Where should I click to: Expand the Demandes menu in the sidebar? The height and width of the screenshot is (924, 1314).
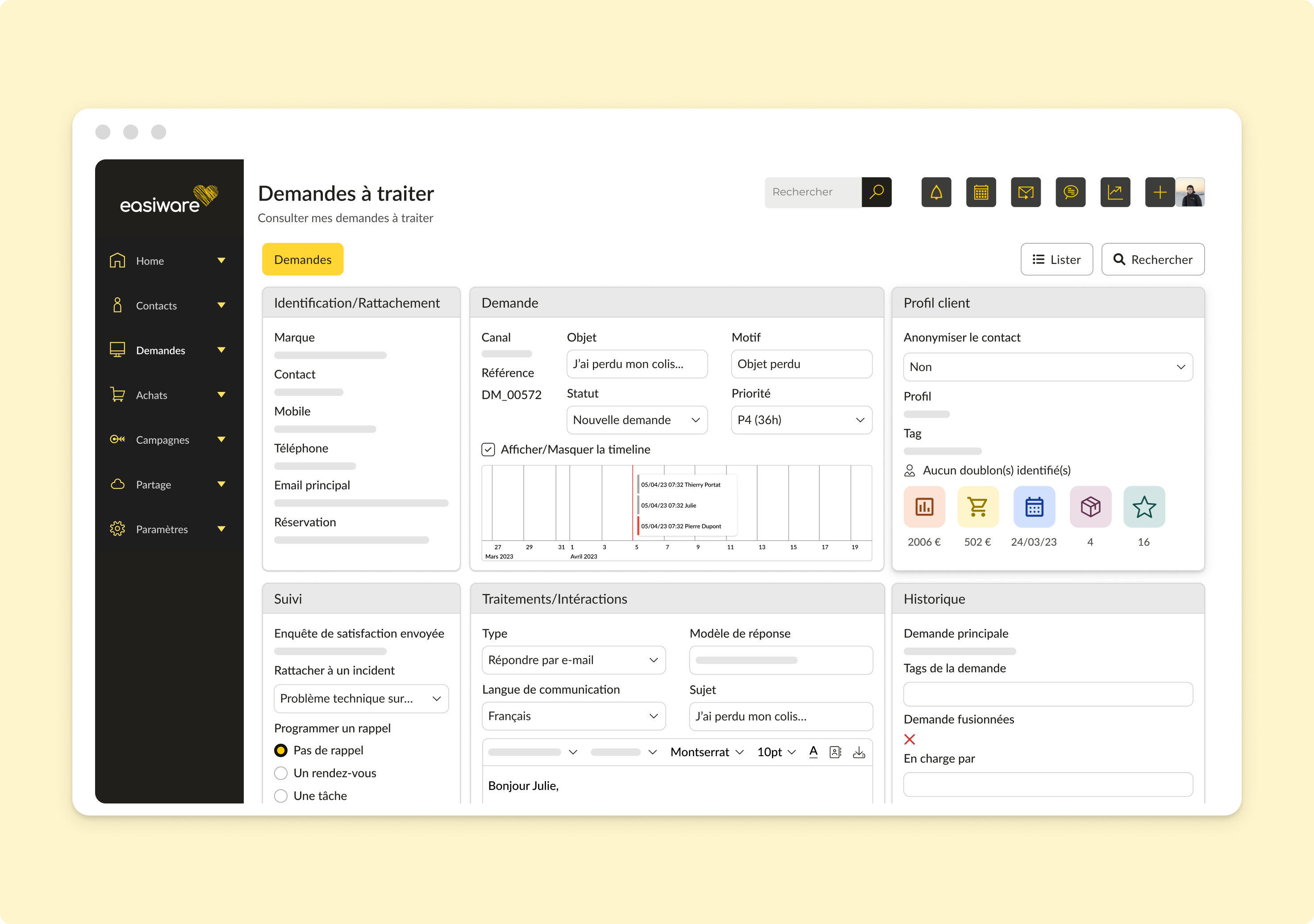pos(221,350)
